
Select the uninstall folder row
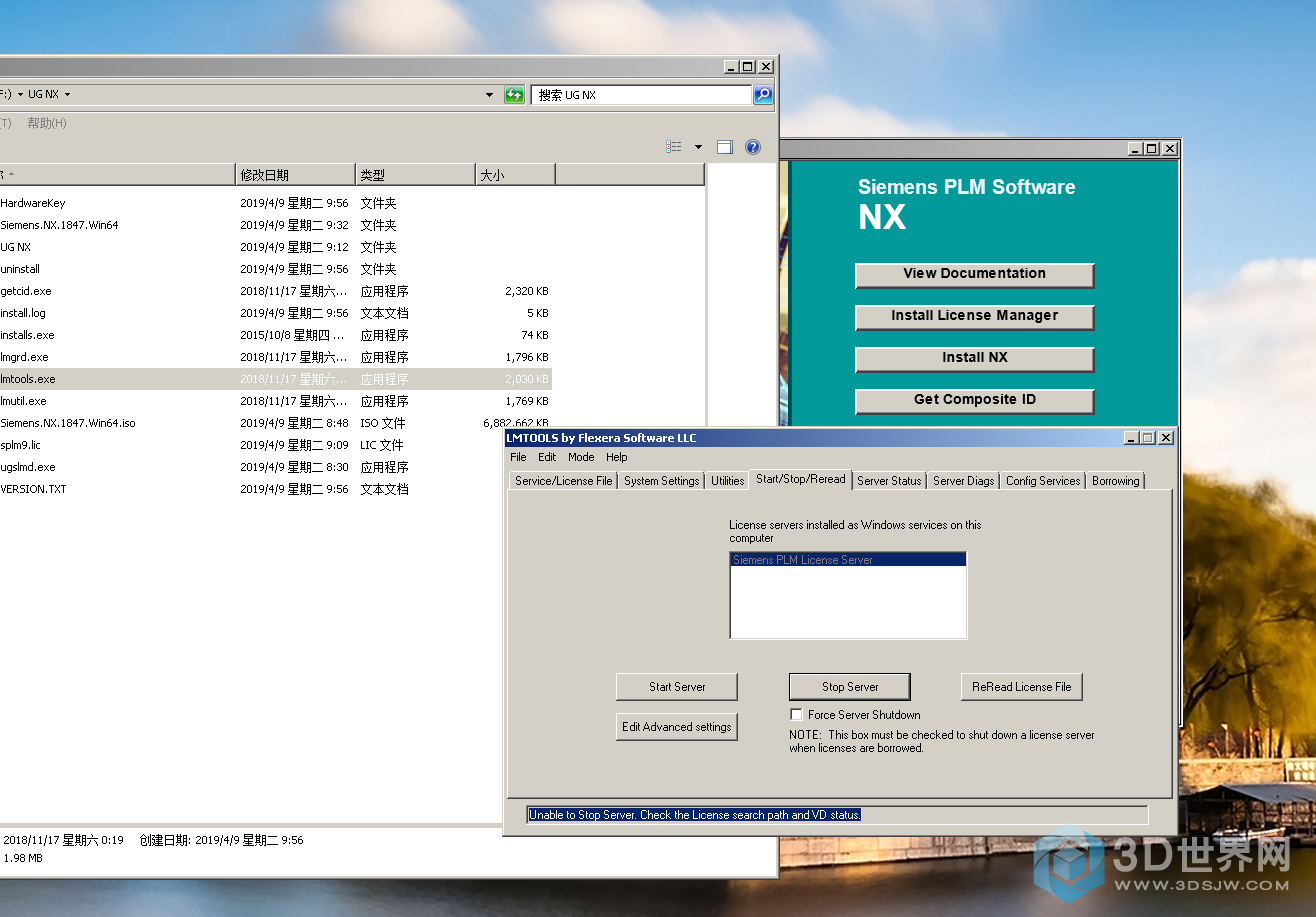click(x=275, y=269)
